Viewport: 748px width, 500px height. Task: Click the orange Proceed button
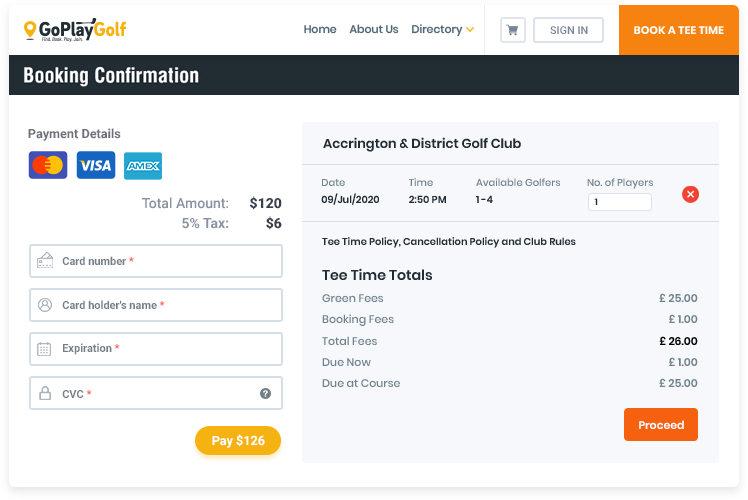pyautogui.click(x=661, y=425)
